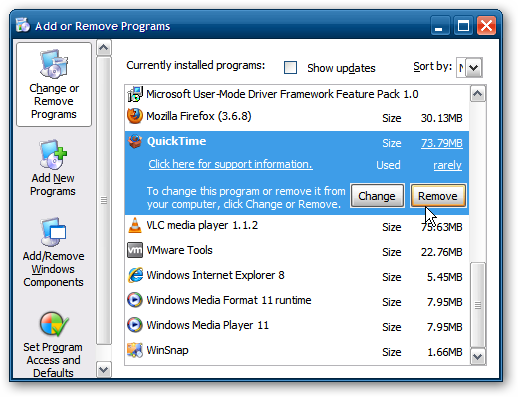Image resolution: width=518 pixels, height=397 pixels.
Task: Click program list scrollbar up arrow
Action: click(x=478, y=94)
